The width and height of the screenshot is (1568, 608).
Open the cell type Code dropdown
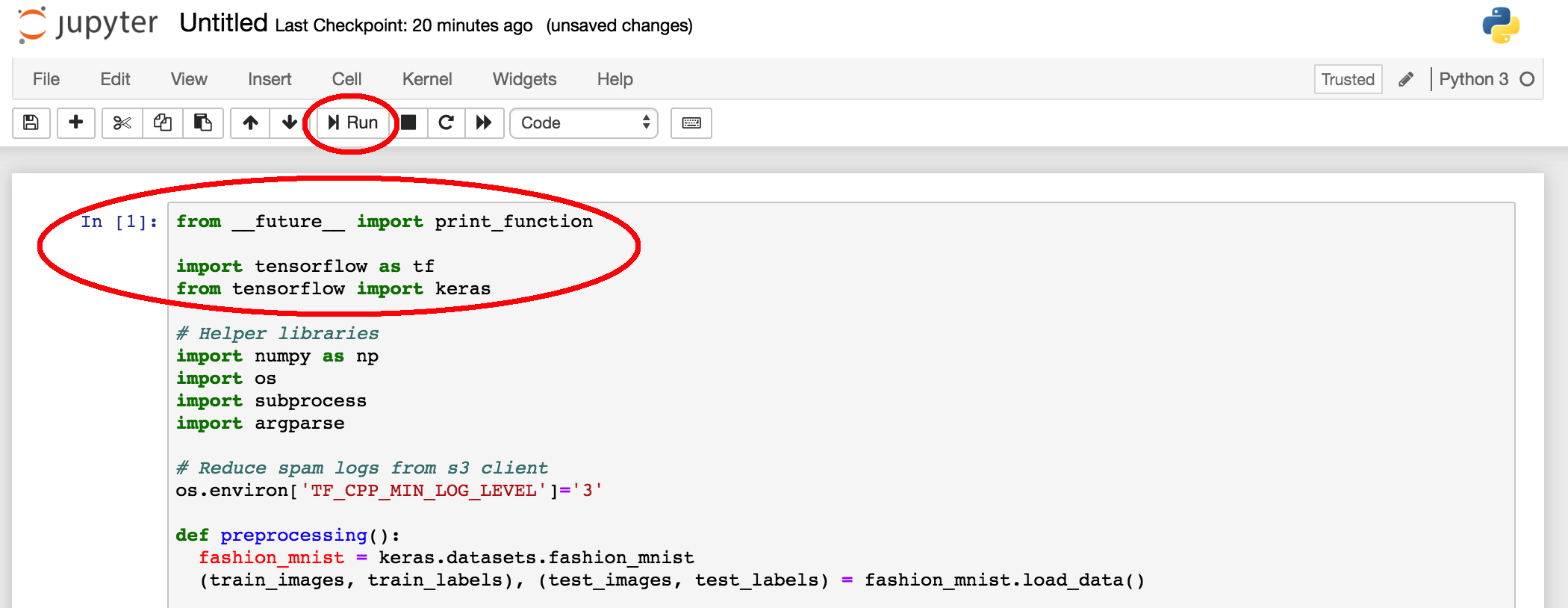(583, 122)
